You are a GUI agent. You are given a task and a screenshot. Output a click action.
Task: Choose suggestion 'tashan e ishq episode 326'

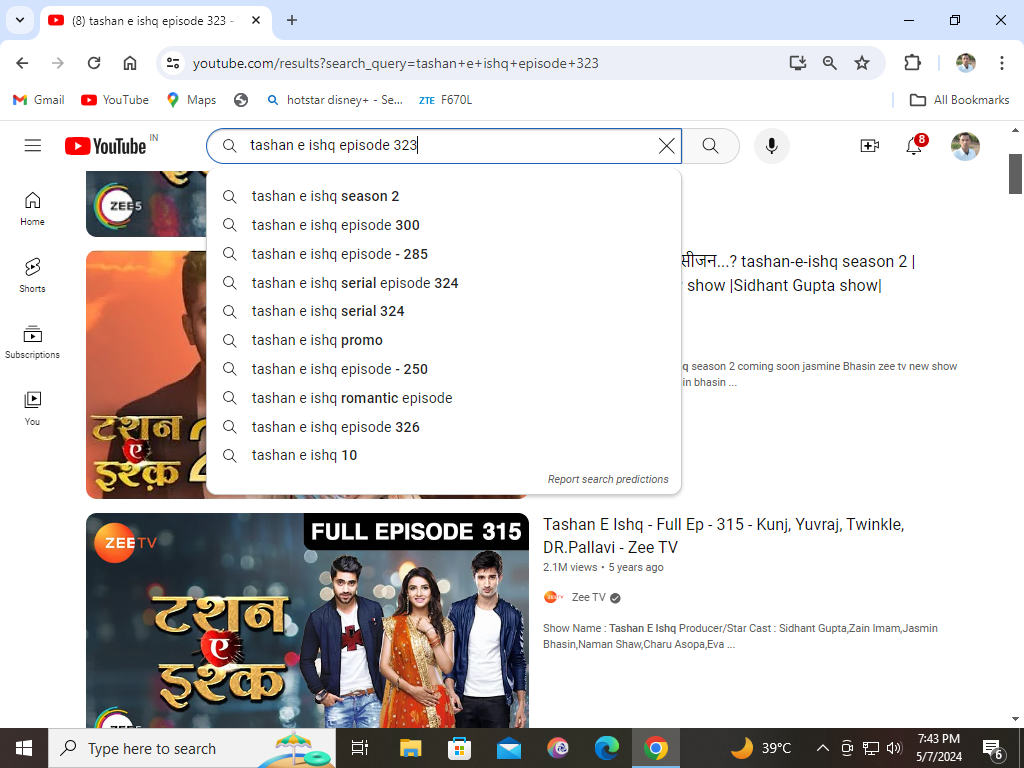pos(335,427)
